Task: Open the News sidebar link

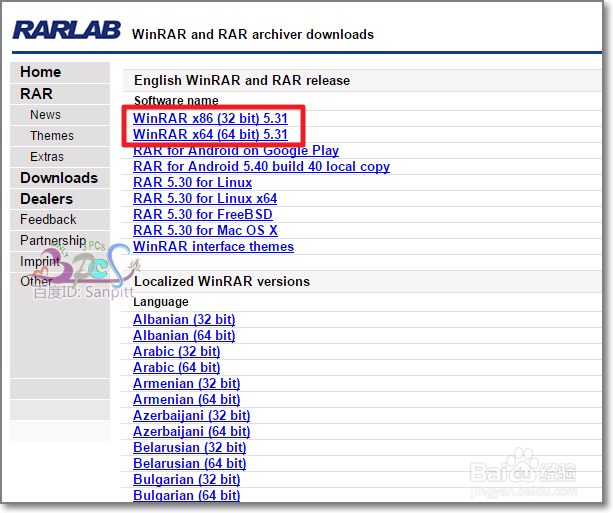Action: (x=45, y=115)
